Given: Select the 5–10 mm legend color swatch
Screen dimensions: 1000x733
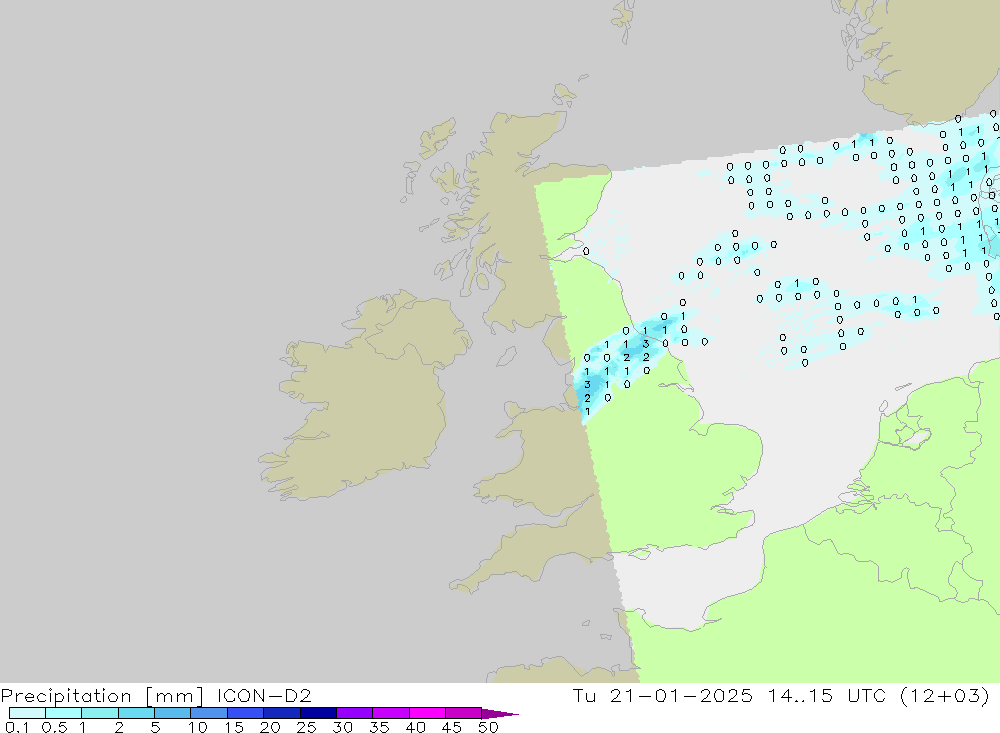Looking at the screenshot, I should pyautogui.click(x=173, y=713).
